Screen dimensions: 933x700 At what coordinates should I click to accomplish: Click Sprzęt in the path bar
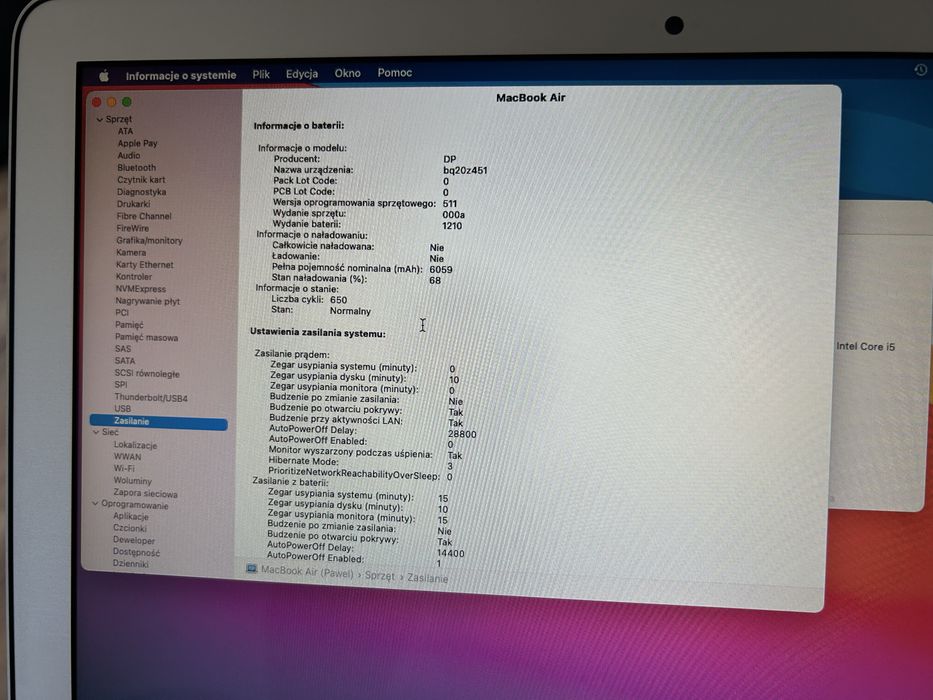click(380, 576)
